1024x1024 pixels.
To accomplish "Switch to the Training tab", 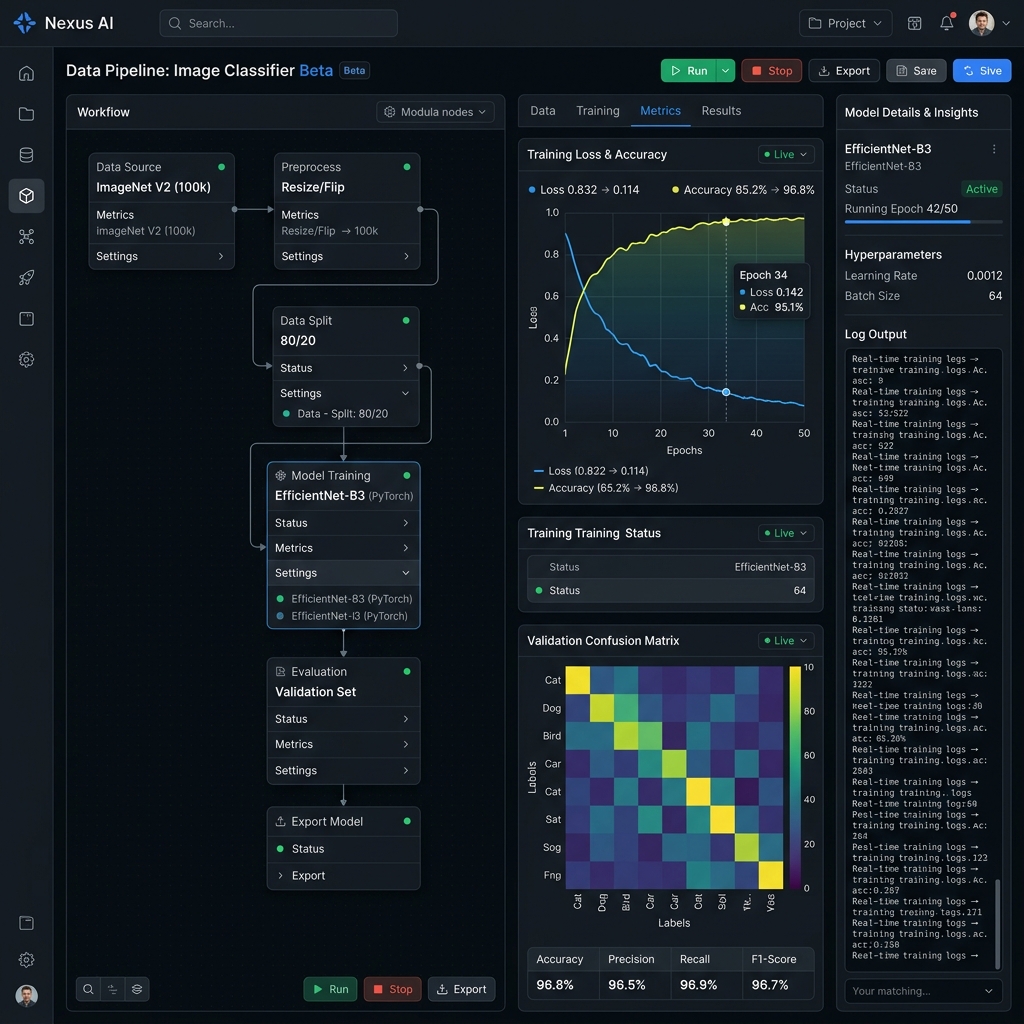I will point(598,110).
